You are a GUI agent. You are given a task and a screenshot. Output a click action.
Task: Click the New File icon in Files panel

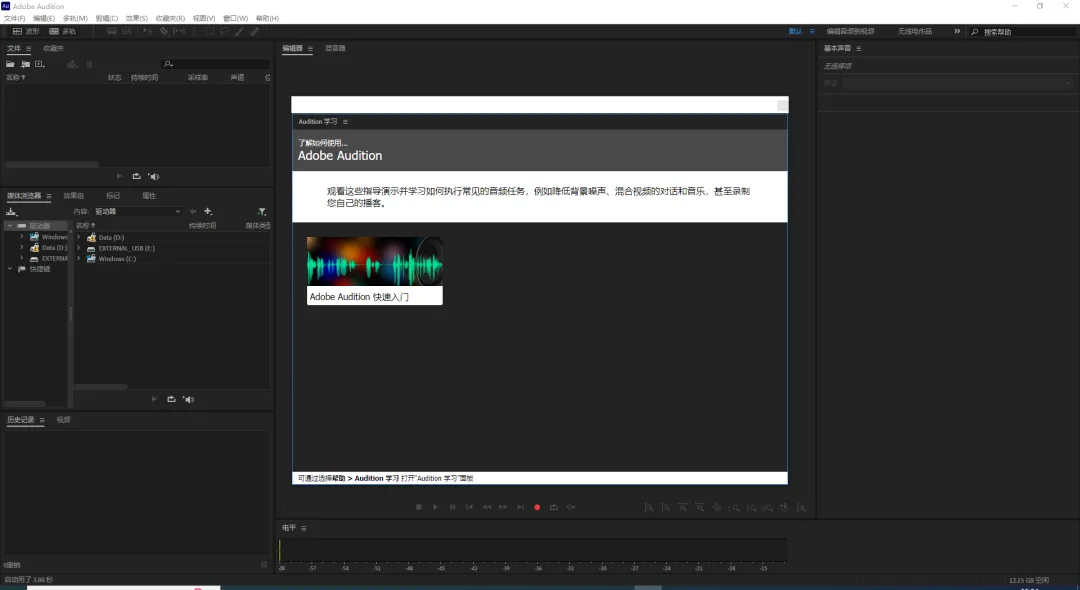[39, 64]
